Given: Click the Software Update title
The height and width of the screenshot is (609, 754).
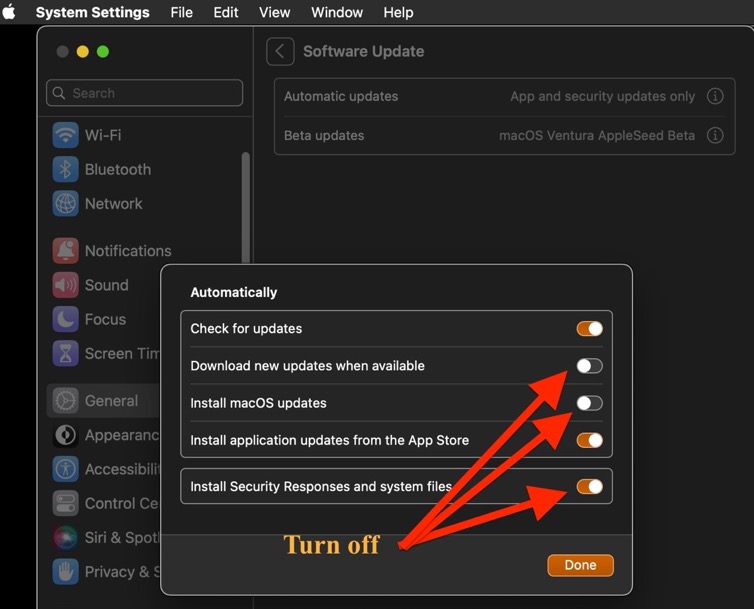Looking at the screenshot, I should pos(364,51).
